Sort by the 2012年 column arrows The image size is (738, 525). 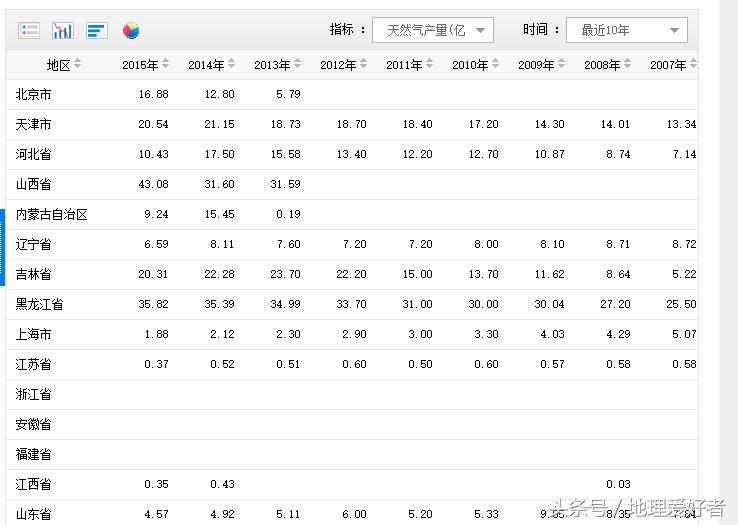[363, 64]
